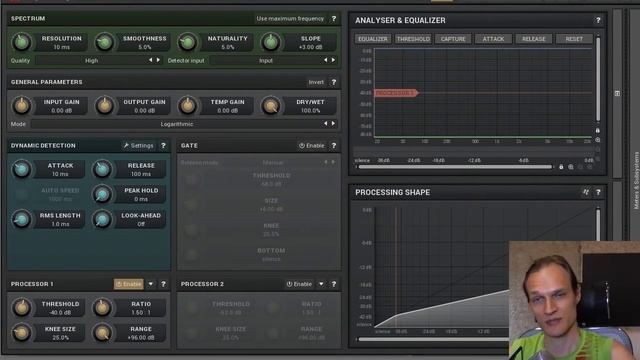The image size is (640, 360).
Task: Select next Mode with right arrow
Action: click(x=333, y=123)
